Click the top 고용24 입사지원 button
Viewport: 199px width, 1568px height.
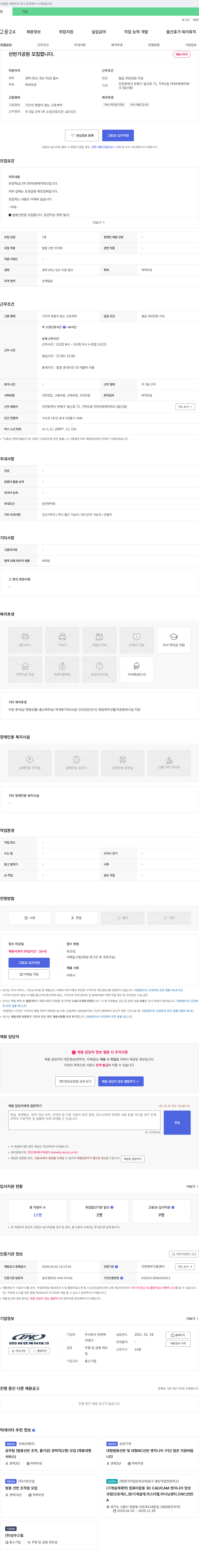click(118, 135)
